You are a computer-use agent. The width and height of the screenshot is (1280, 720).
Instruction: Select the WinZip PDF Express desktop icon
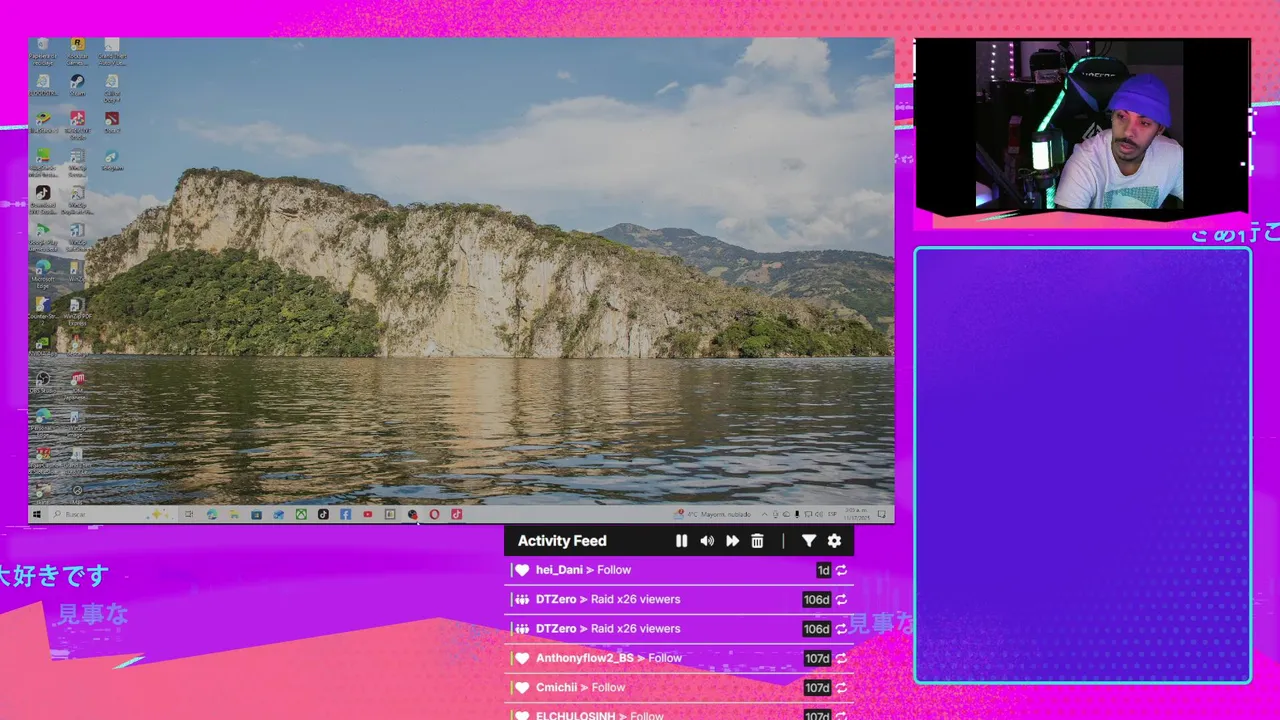pyautogui.click(x=77, y=309)
